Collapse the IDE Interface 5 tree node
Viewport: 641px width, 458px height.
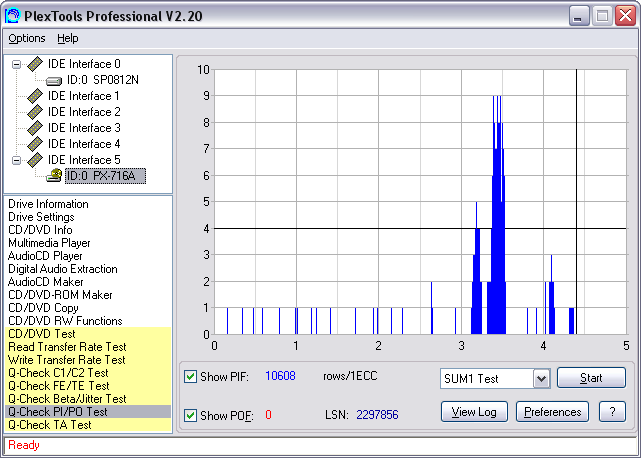tap(16, 160)
